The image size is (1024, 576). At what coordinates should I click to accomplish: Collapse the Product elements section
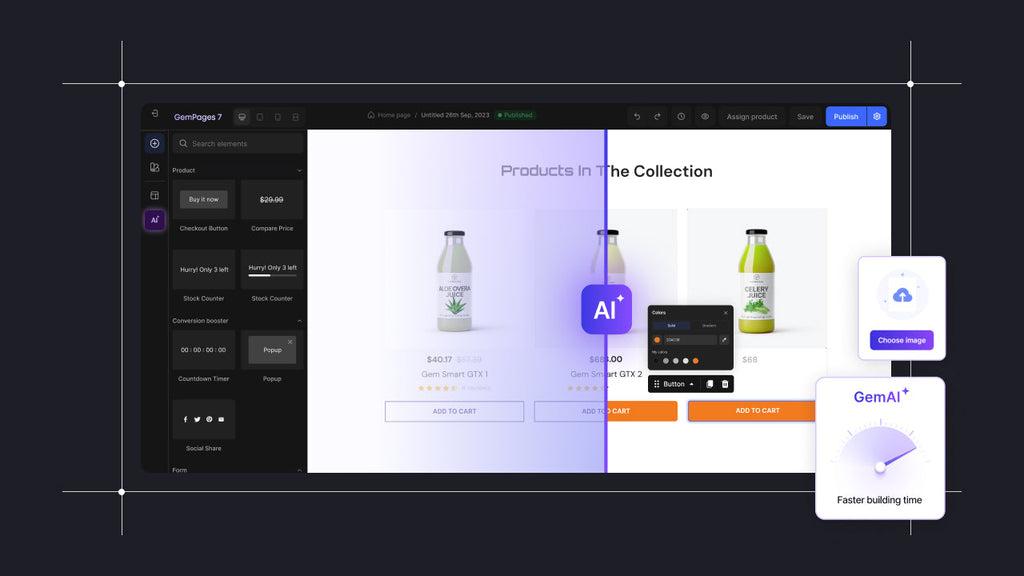click(x=299, y=170)
